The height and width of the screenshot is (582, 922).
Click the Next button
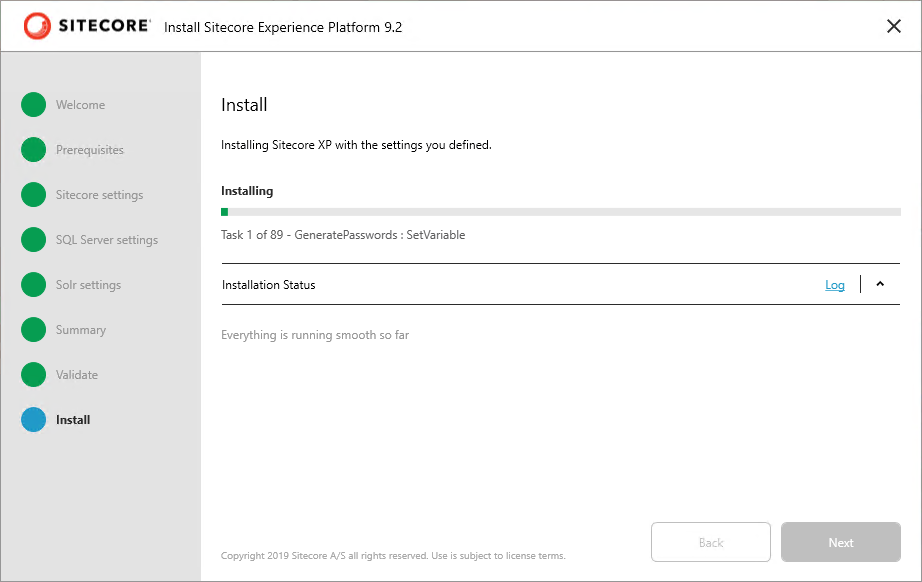(841, 542)
